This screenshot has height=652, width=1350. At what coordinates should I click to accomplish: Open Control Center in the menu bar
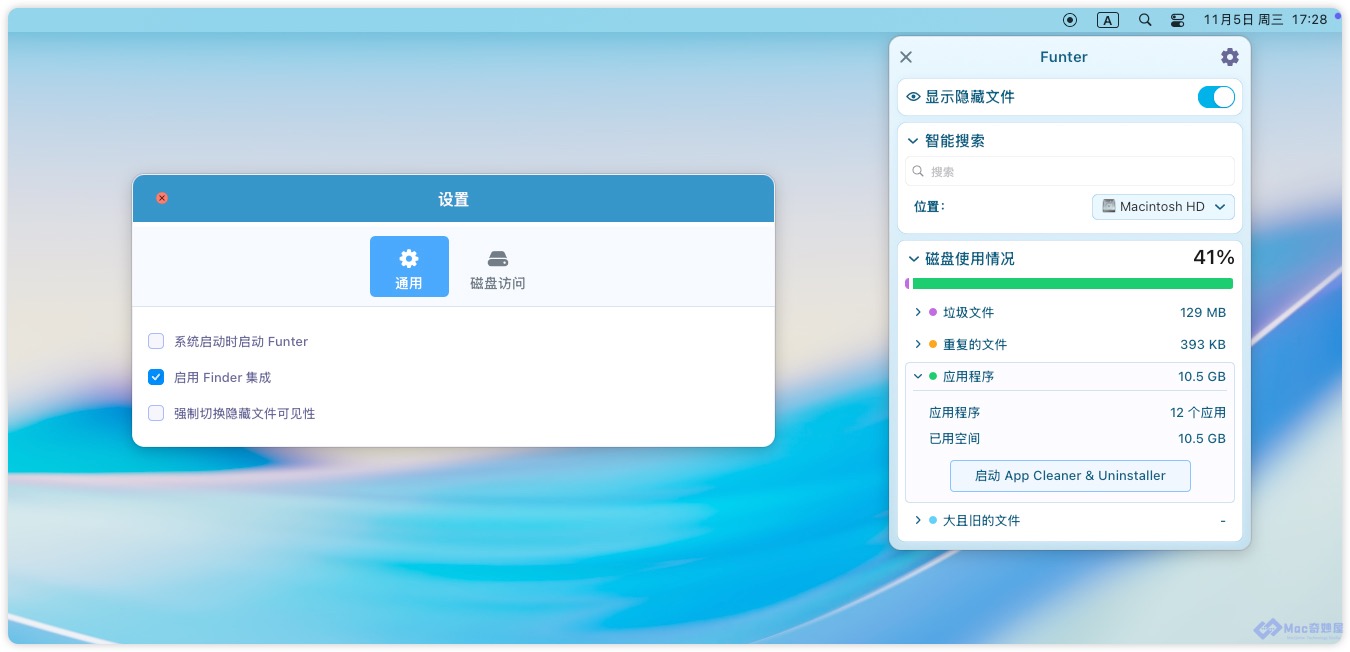pyautogui.click(x=1176, y=20)
